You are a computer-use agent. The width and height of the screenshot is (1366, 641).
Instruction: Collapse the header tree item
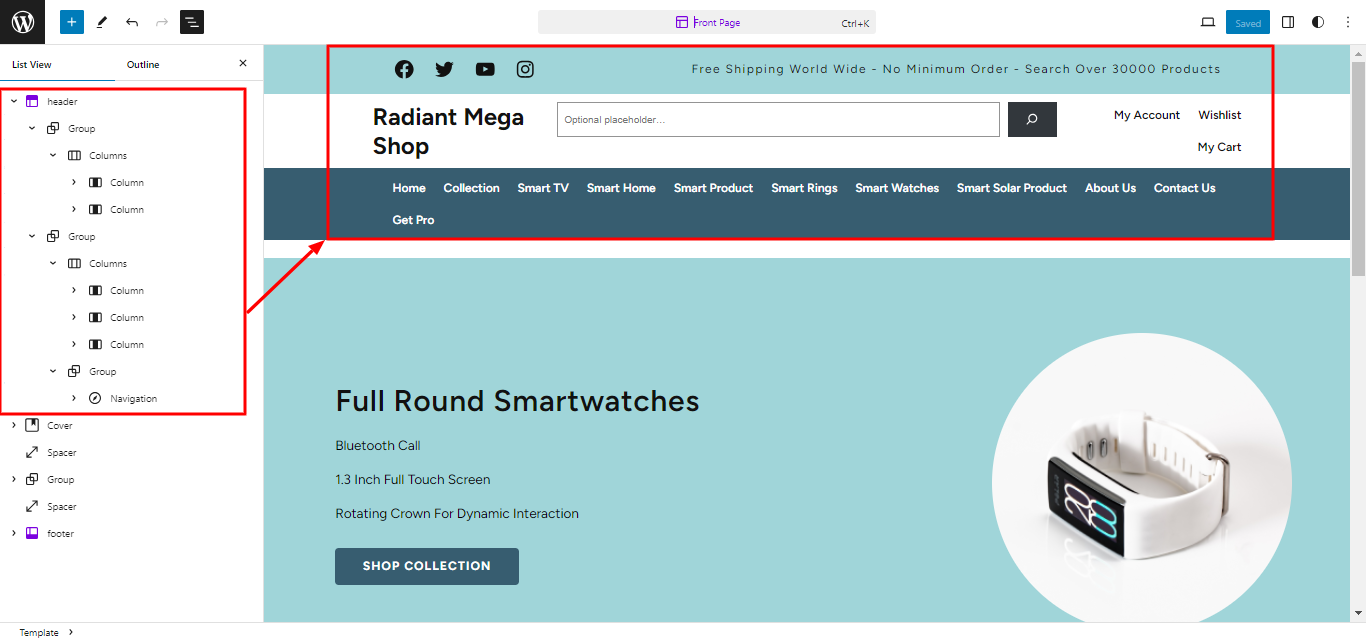tap(14, 101)
